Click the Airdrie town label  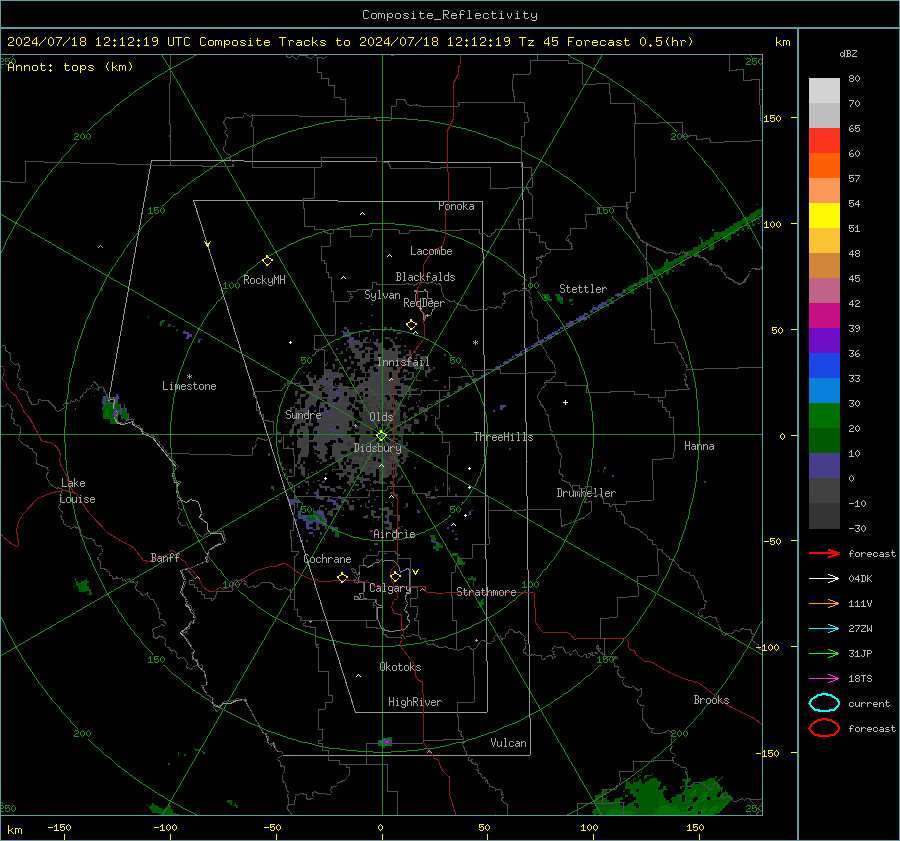pos(394,534)
